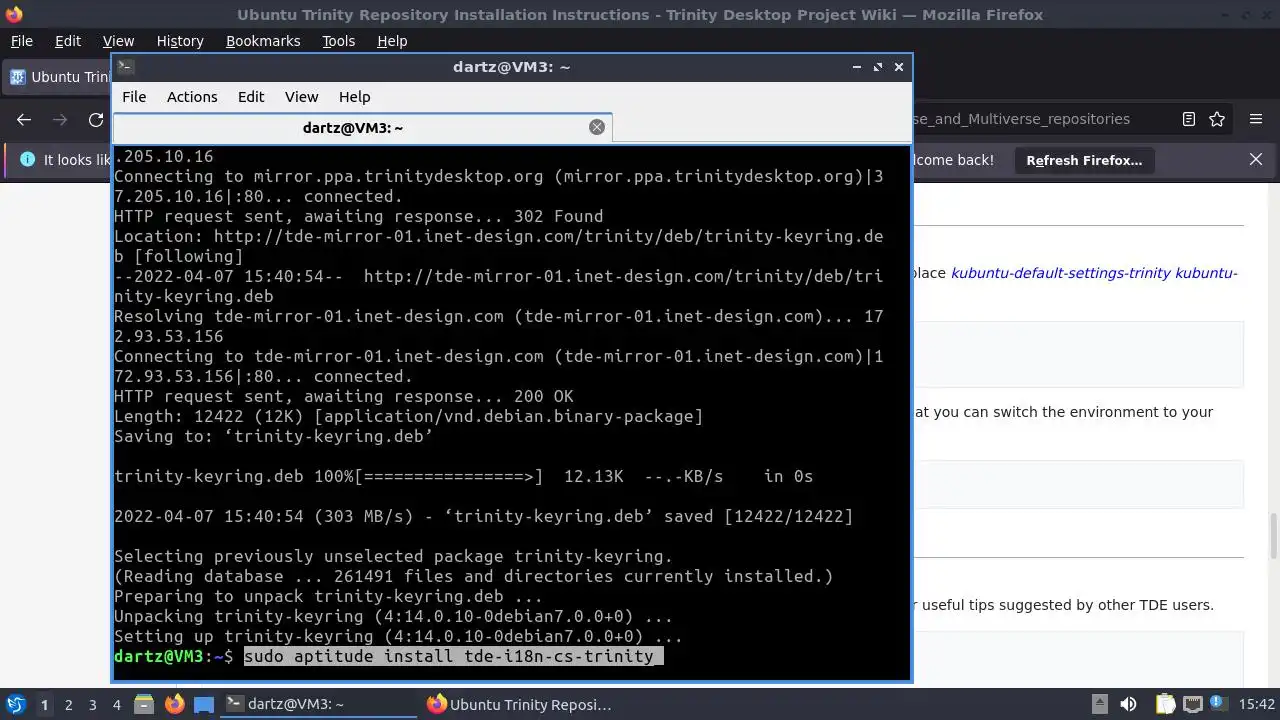Open the terminal View menu
The width and height of the screenshot is (1280, 720).
pyautogui.click(x=301, y=97)
